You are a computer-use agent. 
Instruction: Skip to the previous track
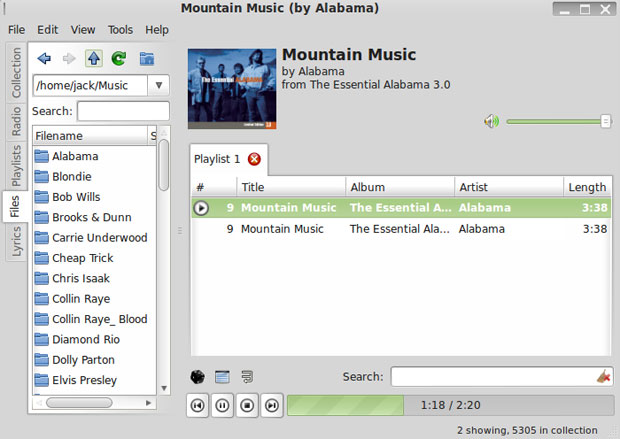pos(197,405)
